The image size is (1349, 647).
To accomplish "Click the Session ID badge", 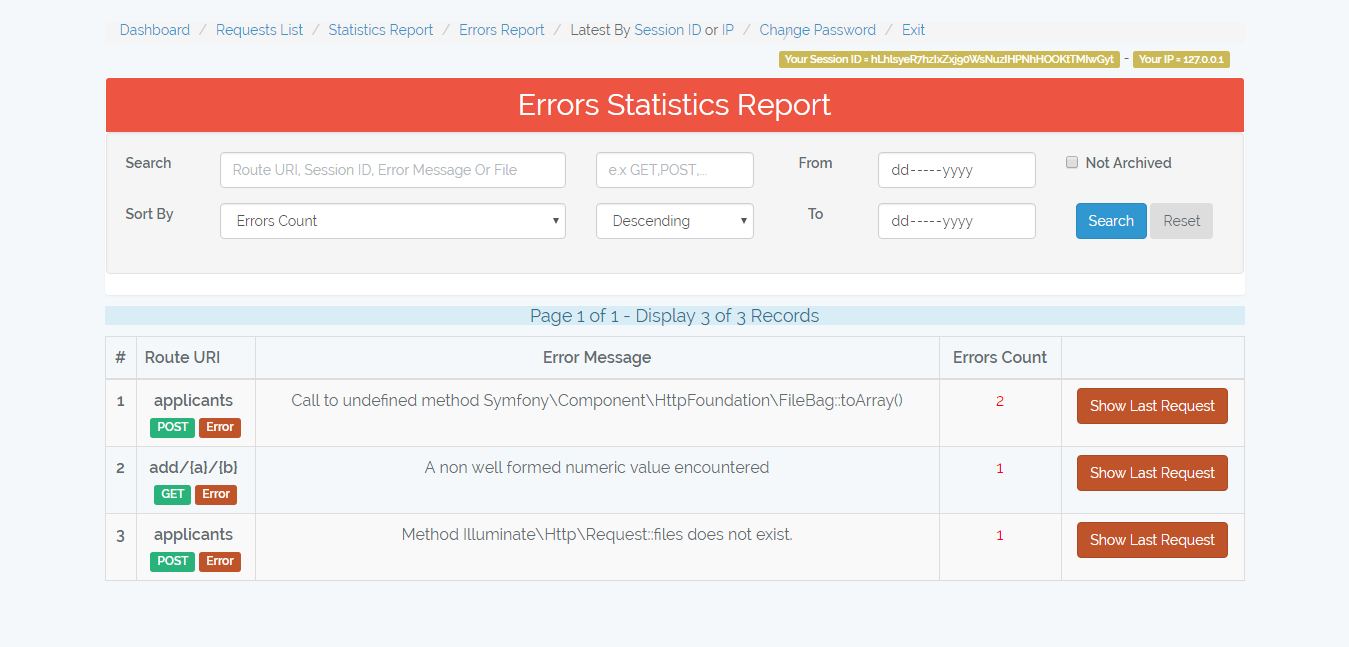I will tap(949, 59).
